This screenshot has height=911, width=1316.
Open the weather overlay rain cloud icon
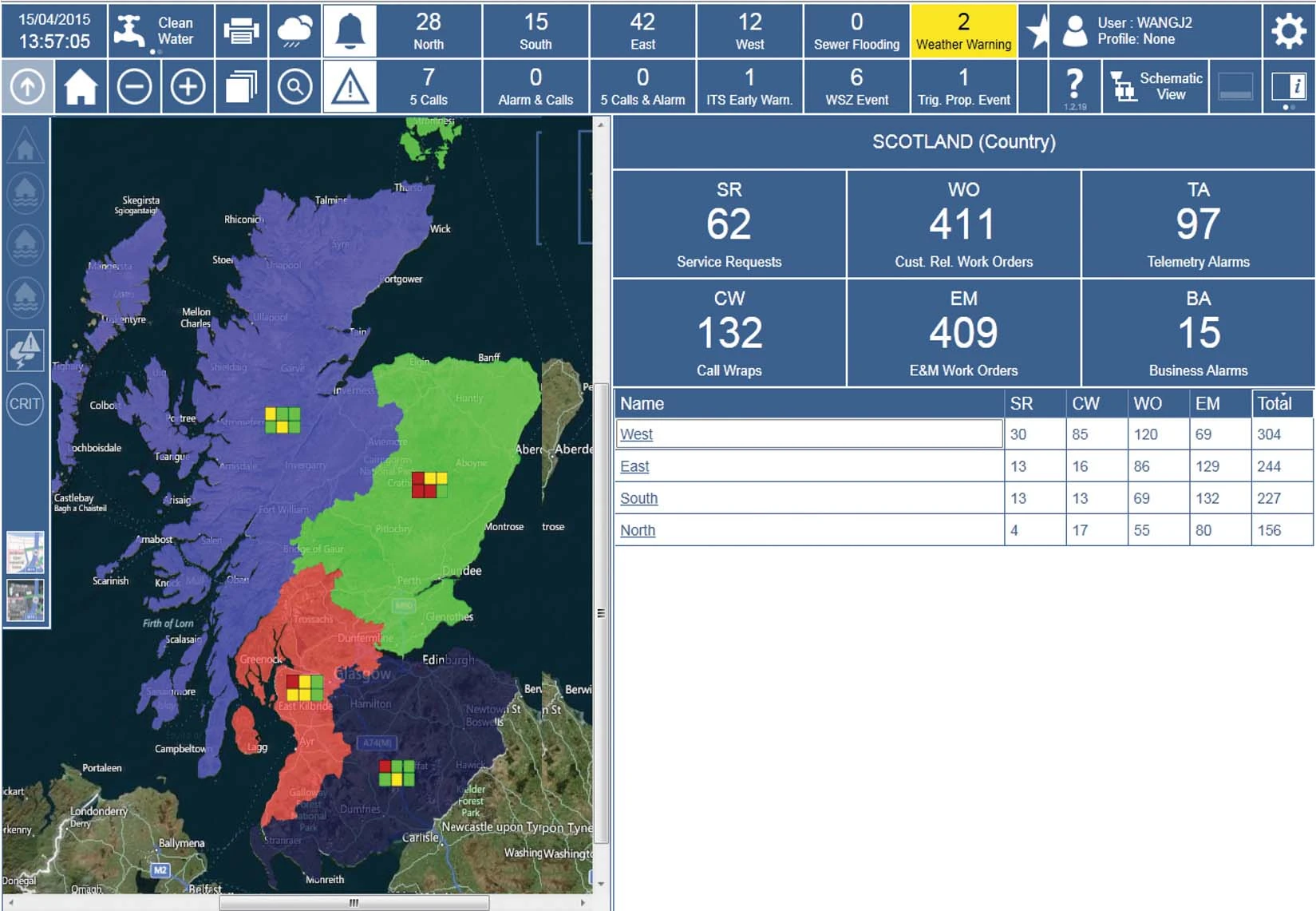pyautogui.click(x=294, y=30)
